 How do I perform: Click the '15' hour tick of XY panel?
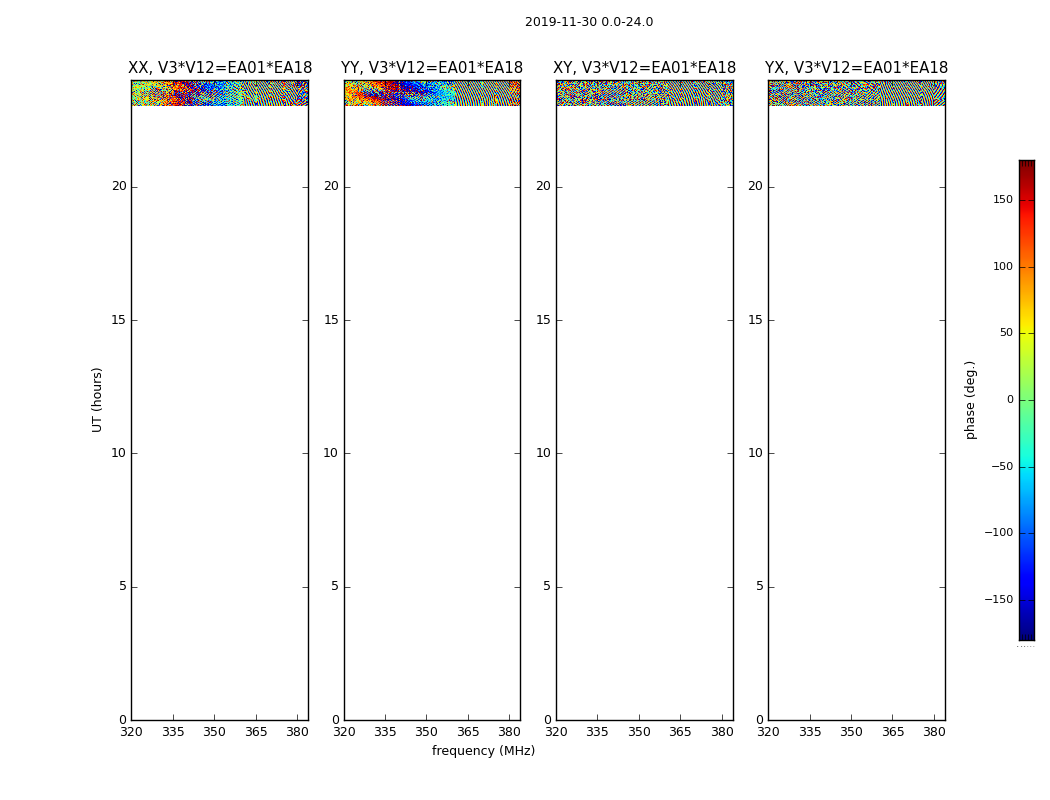544,320
